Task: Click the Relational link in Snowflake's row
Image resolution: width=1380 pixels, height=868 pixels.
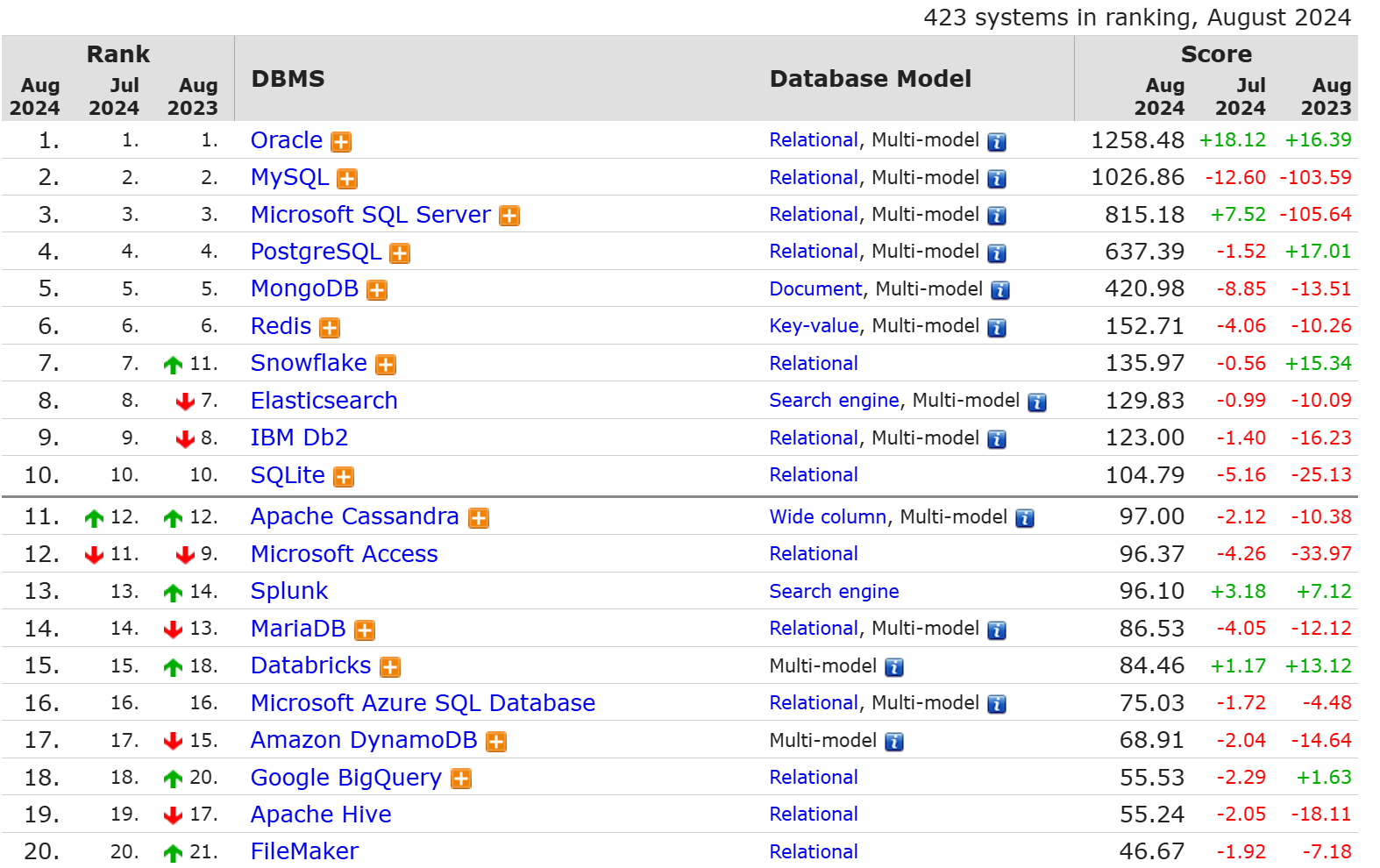Action: [814, 364]
